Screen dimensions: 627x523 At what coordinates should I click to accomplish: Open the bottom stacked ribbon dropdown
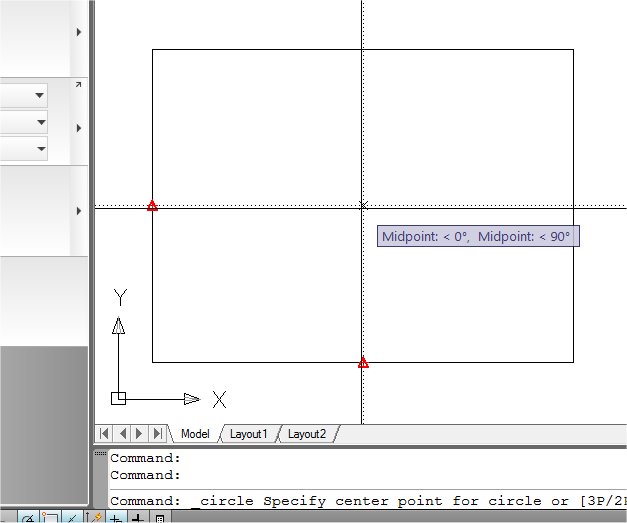[41, 149]
